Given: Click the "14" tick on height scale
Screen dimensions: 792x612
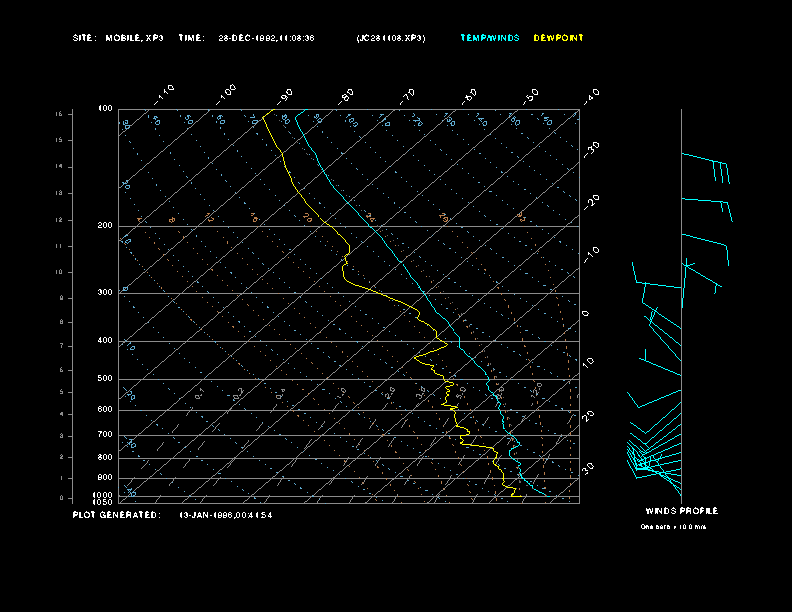Looking at the screenshot, I should coord(59,166).
